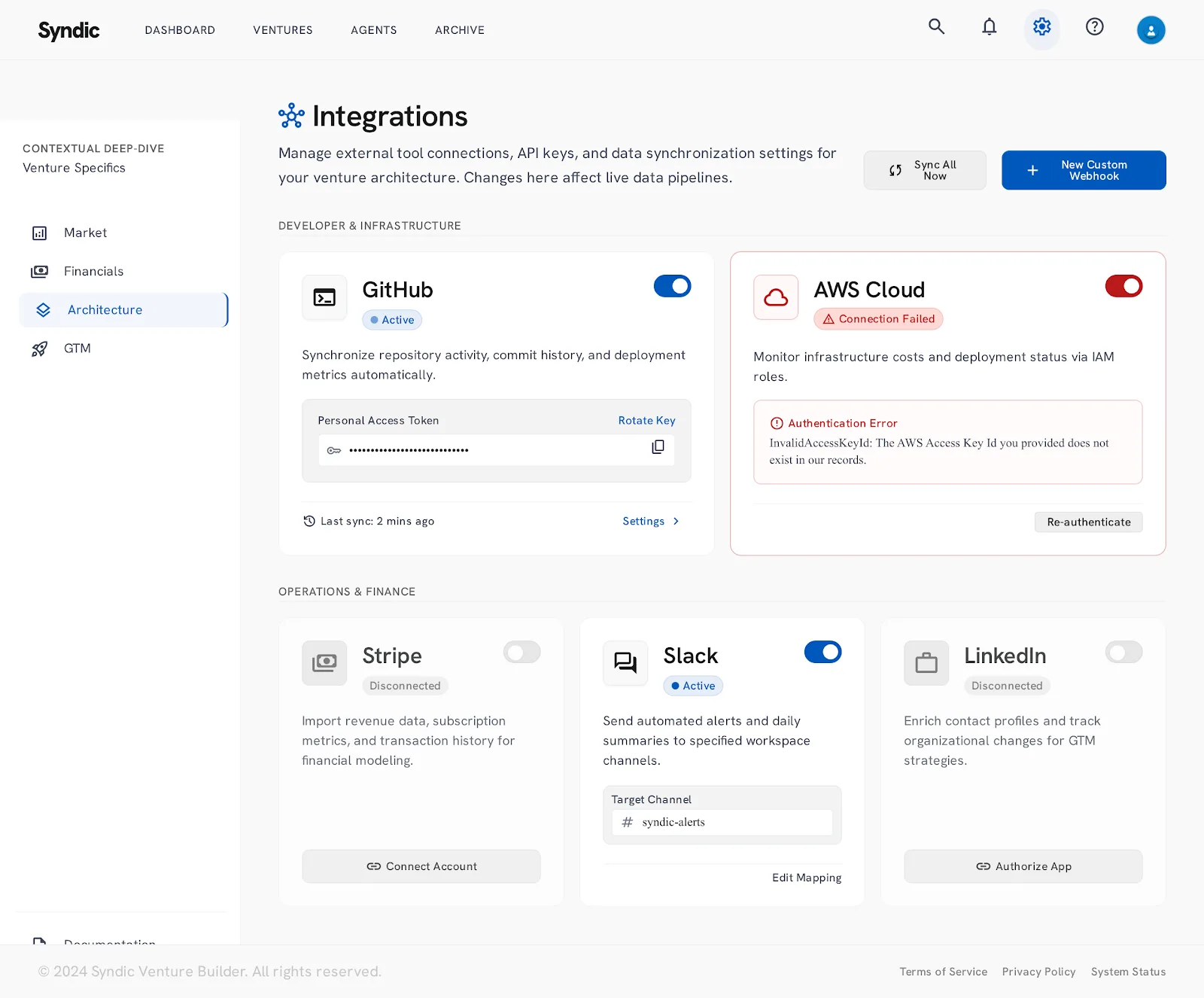Viewport: 1204px width, 998px height.
Task: Open the notifications bell
Action: 990,27
